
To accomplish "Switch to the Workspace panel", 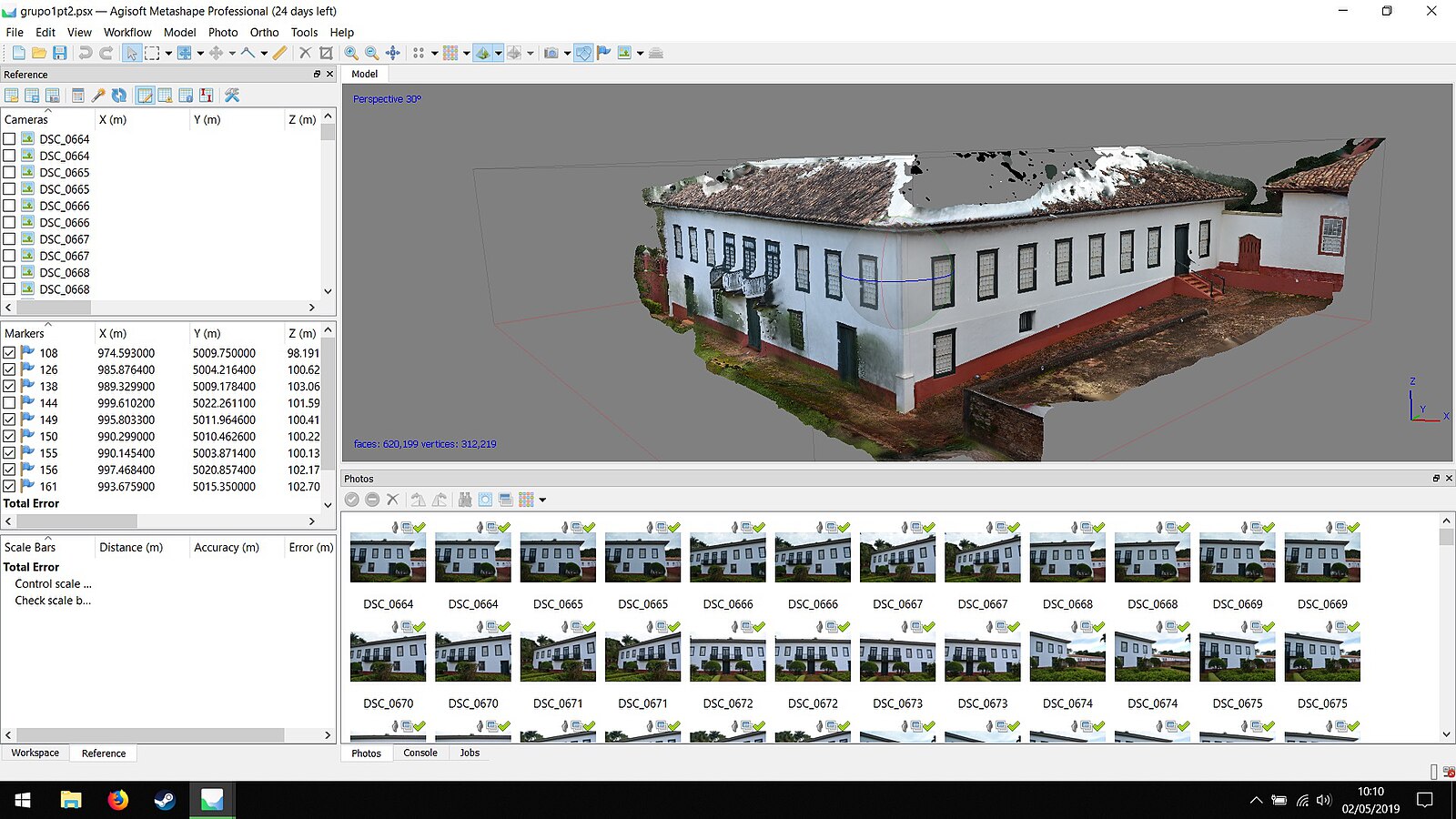I will pos(35,753).
